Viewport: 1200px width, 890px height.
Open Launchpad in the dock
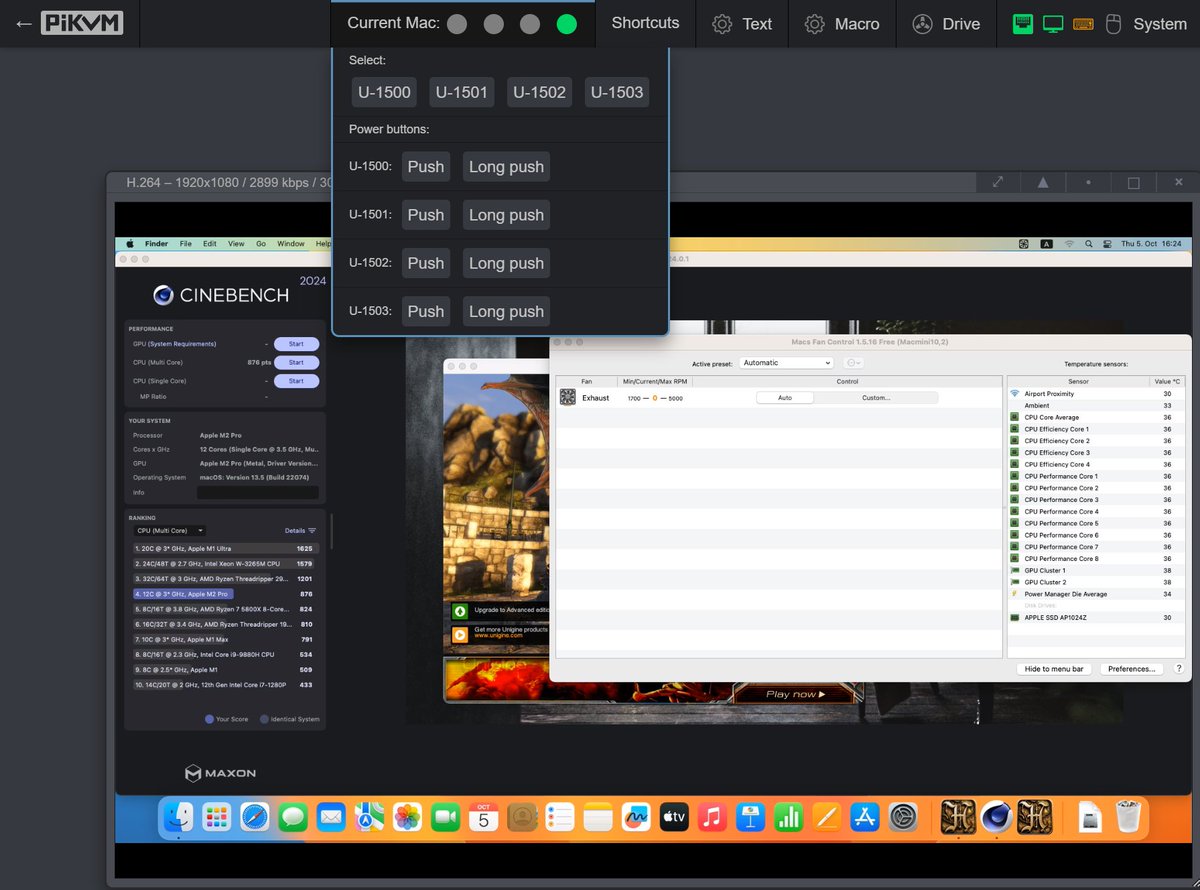tap(217, 817)
